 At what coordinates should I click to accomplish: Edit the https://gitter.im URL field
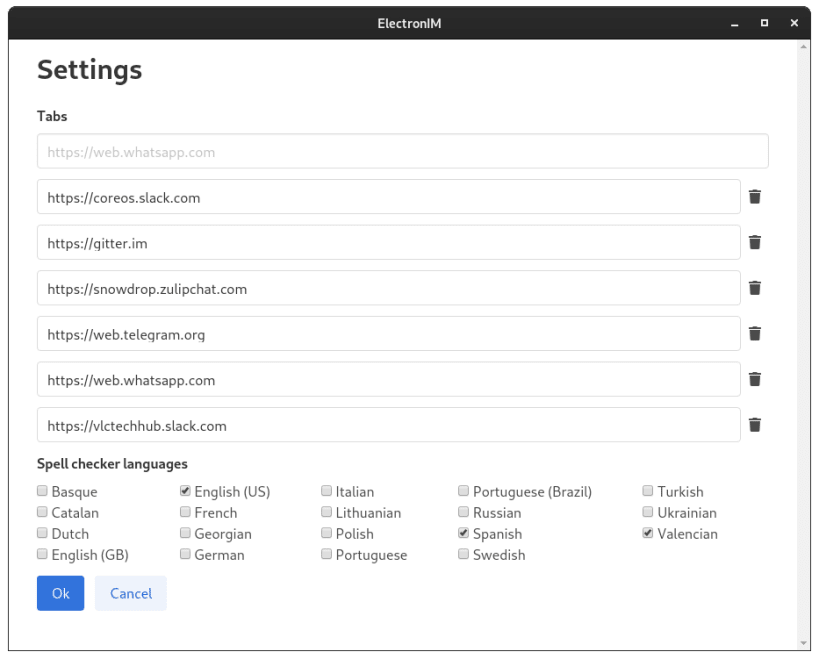[x=389, y=242]
